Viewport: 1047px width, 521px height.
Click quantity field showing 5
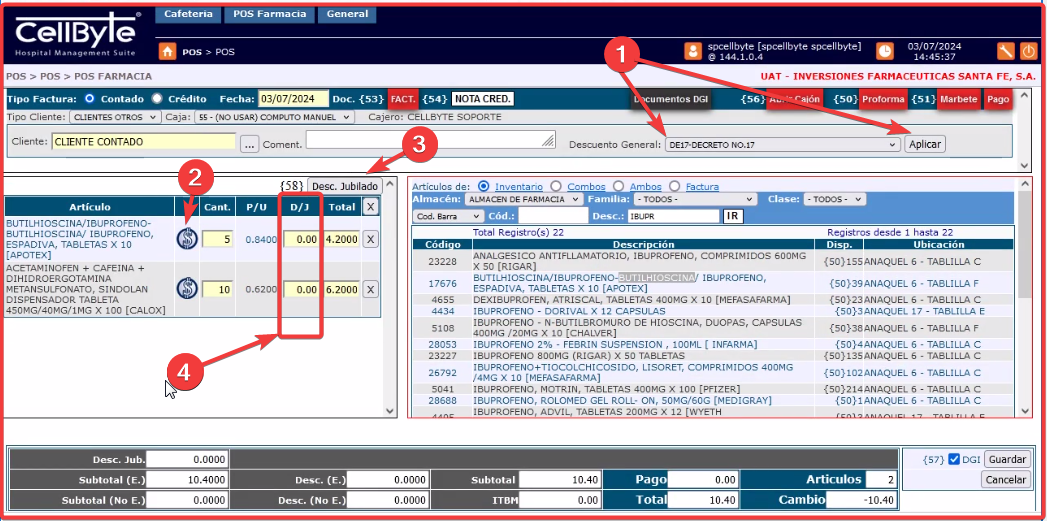click(x=218, y=239)
